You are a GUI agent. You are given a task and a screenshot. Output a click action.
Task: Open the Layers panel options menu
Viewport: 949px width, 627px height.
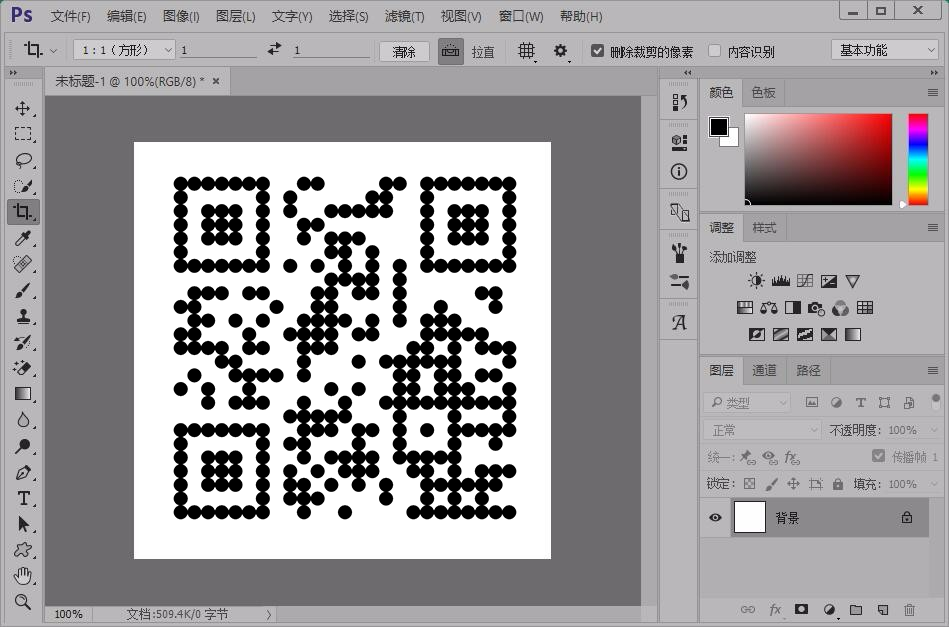933,370
